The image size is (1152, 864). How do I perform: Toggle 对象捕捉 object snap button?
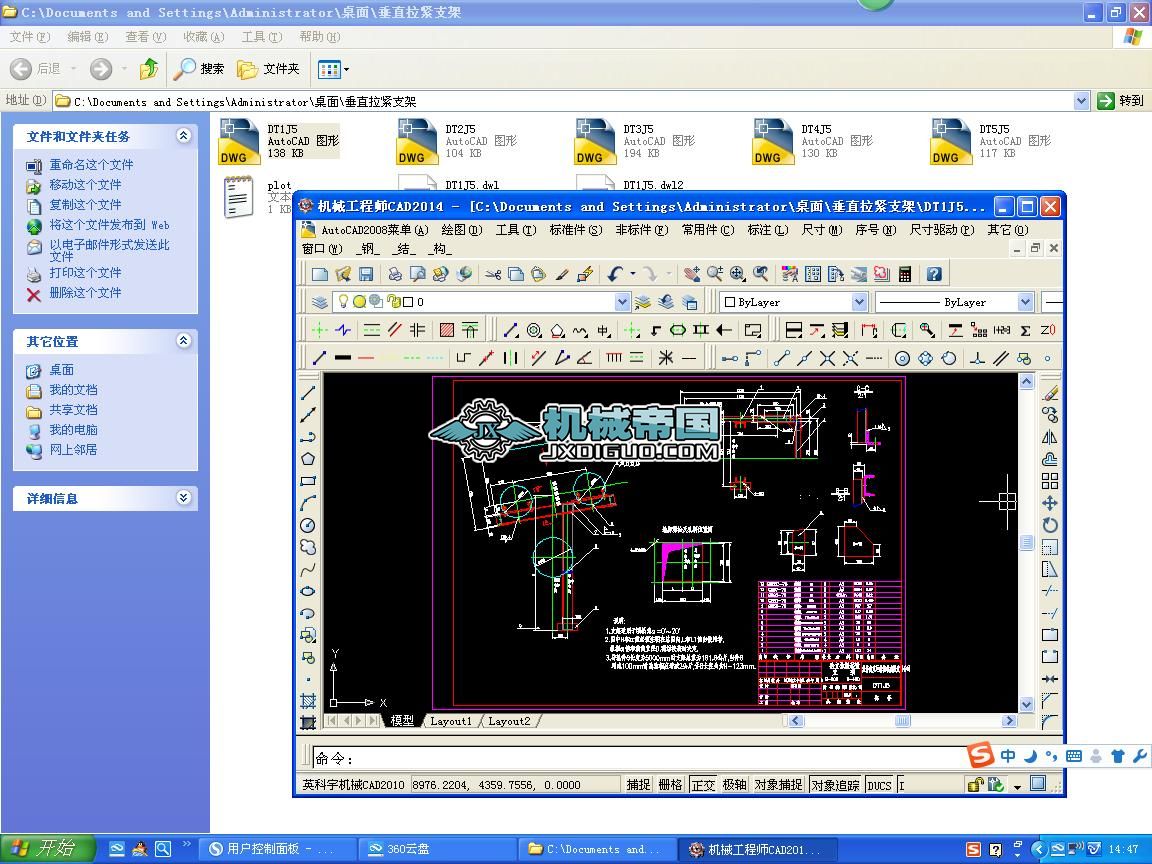(778, 785)
